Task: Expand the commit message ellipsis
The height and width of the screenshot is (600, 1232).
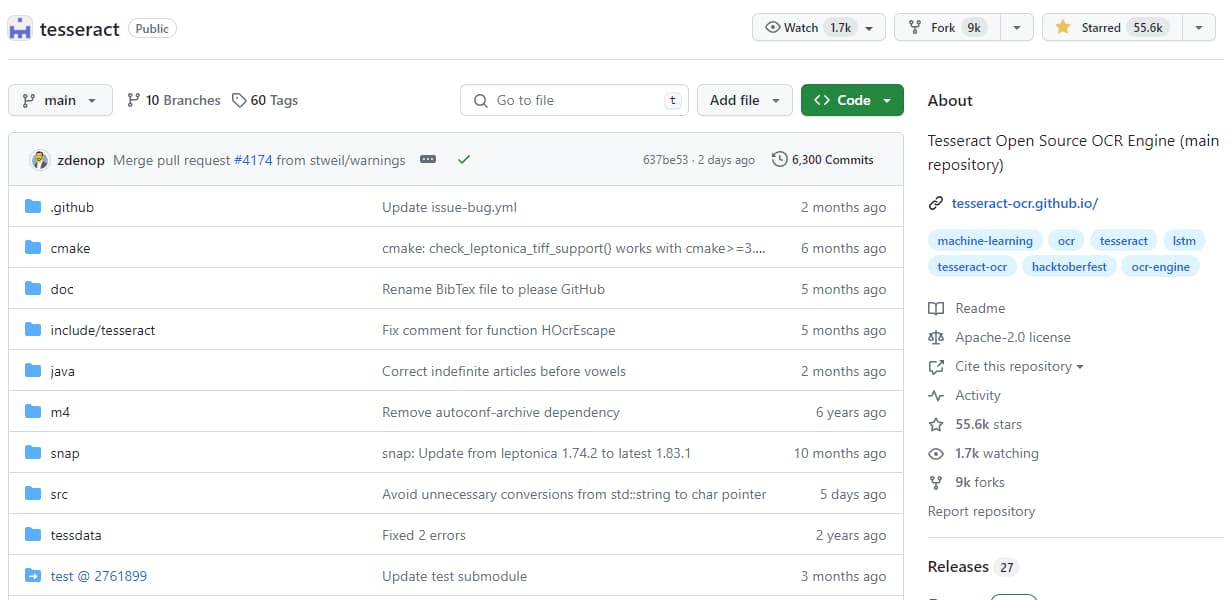Action: [428, 160]
